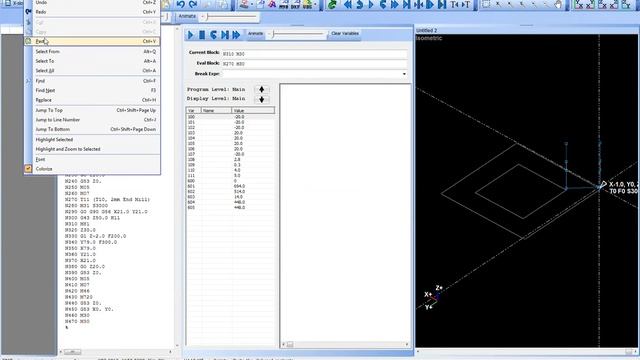Click the debugger reset curved-arrow icon
The width and height of the screenshot is (640, 360).
tap(213, 35)
